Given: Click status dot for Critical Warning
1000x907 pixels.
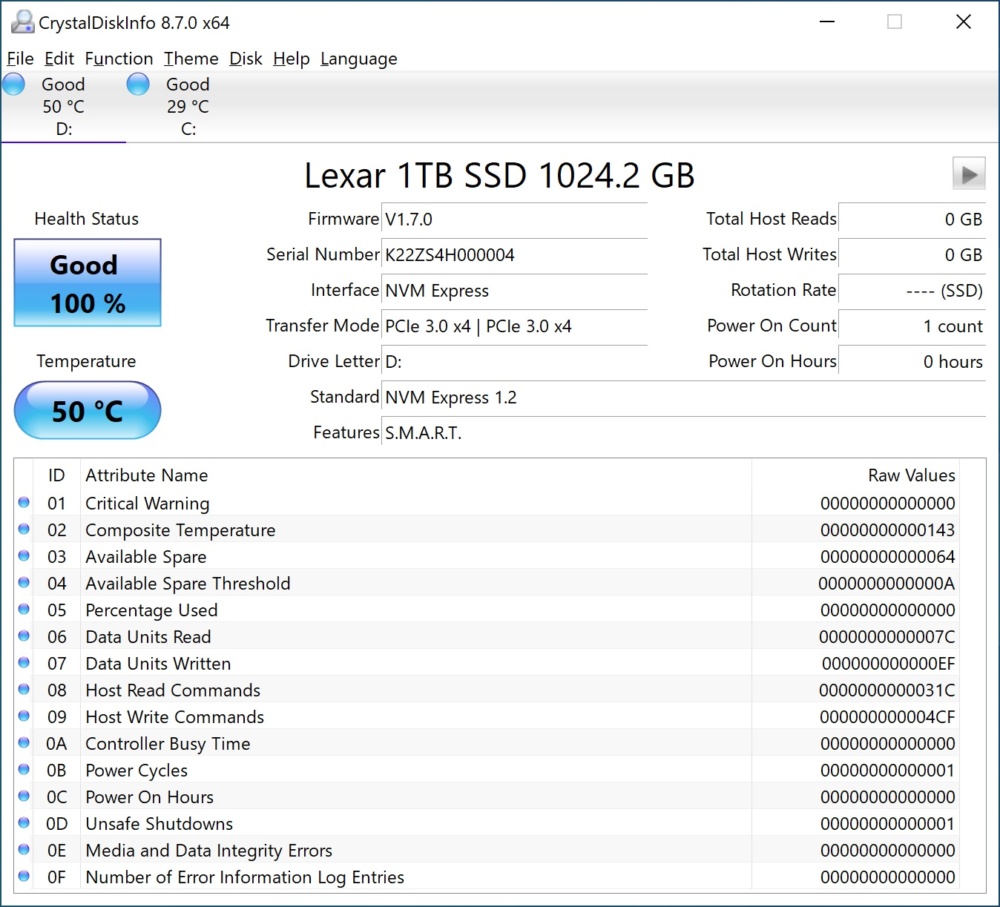Looking at the screenshot, I should pos(24,503).
